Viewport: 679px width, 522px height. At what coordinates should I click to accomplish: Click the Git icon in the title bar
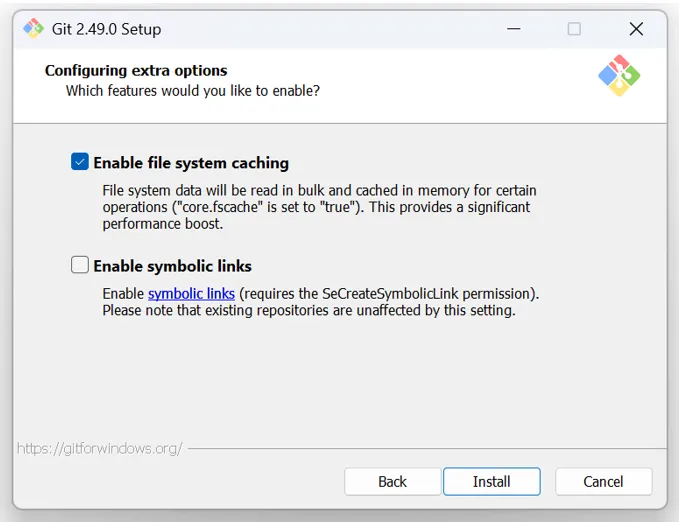33,29
